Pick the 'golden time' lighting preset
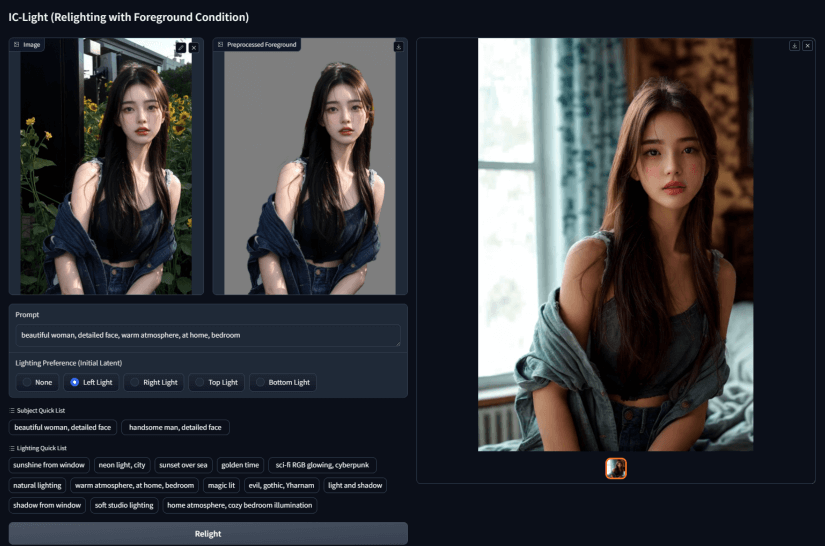The image size is (825, 546). coord(240,465)
